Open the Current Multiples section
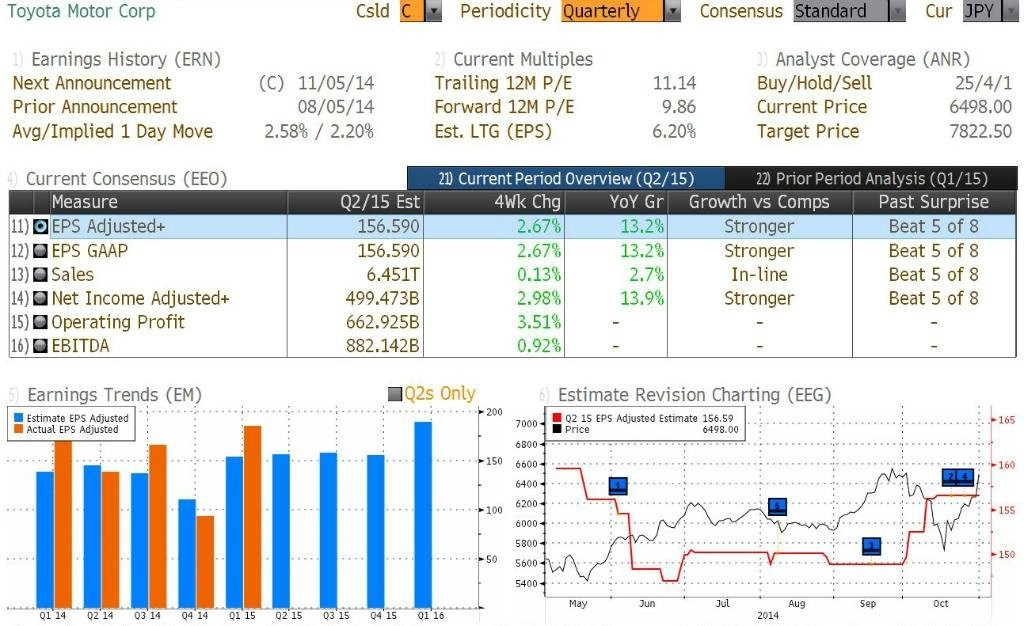 523,59
